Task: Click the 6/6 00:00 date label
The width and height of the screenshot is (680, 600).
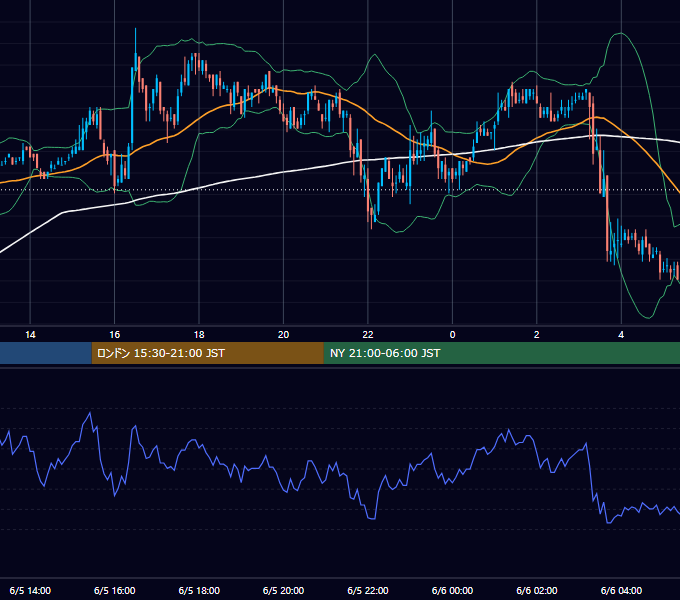Action: point(452,590)
